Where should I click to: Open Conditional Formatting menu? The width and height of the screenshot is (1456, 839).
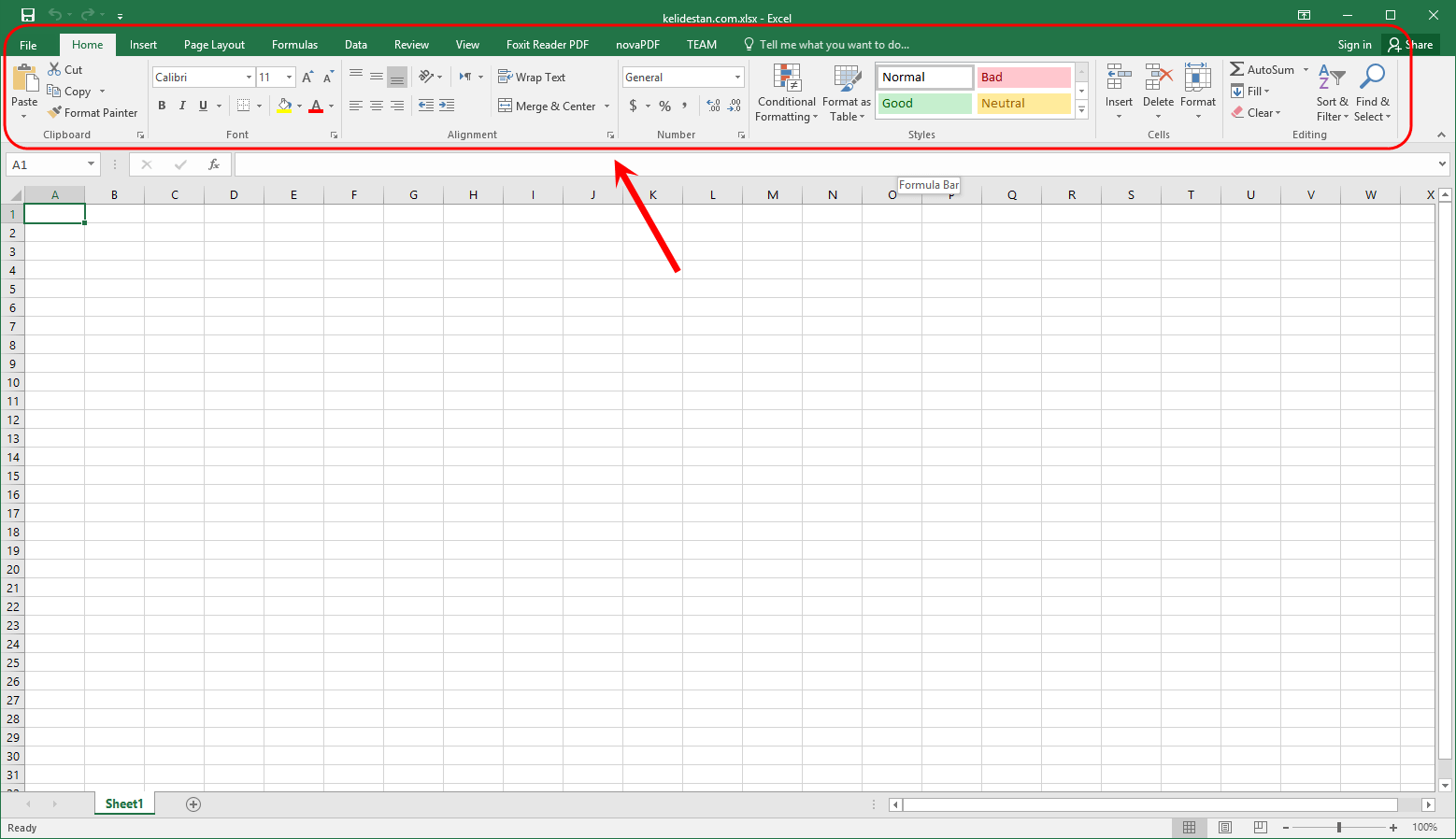click(786, 93)
